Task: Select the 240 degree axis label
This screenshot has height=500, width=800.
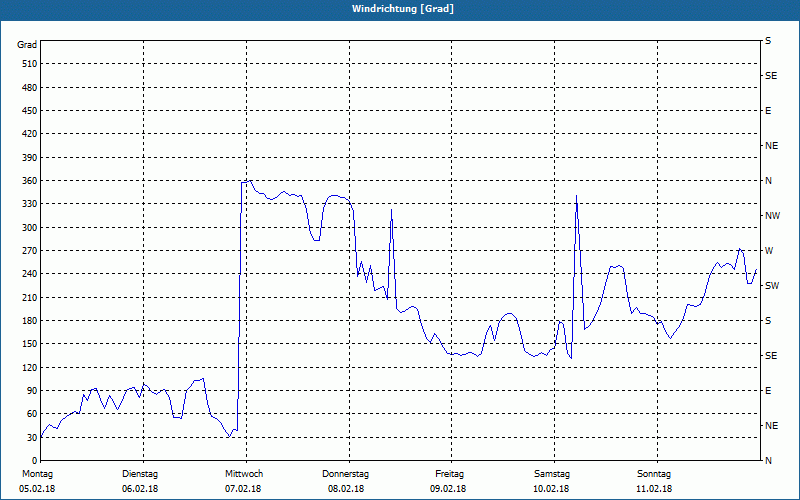Action: [x=30, y=274]
